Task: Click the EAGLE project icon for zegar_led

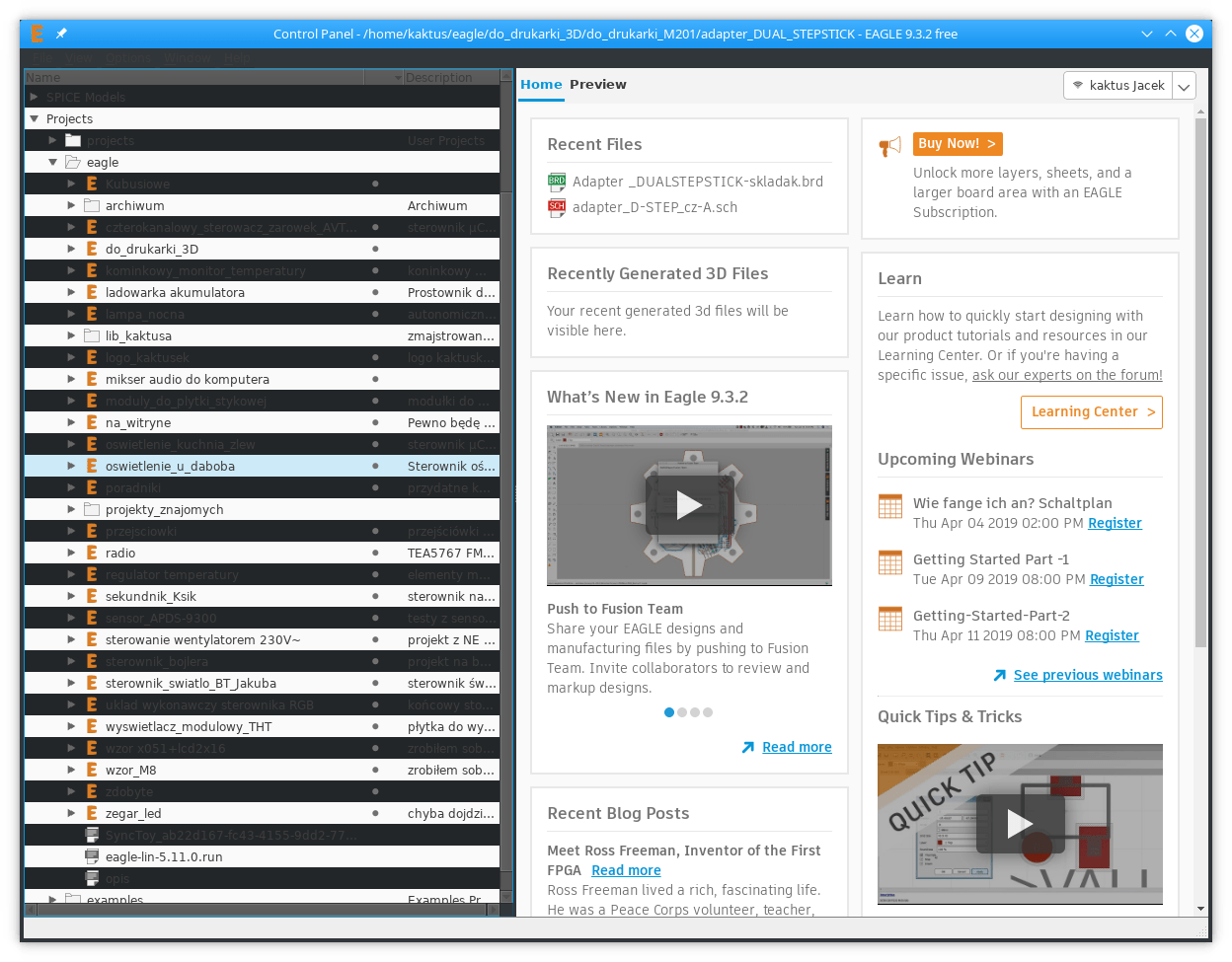Action: point(92,814)
